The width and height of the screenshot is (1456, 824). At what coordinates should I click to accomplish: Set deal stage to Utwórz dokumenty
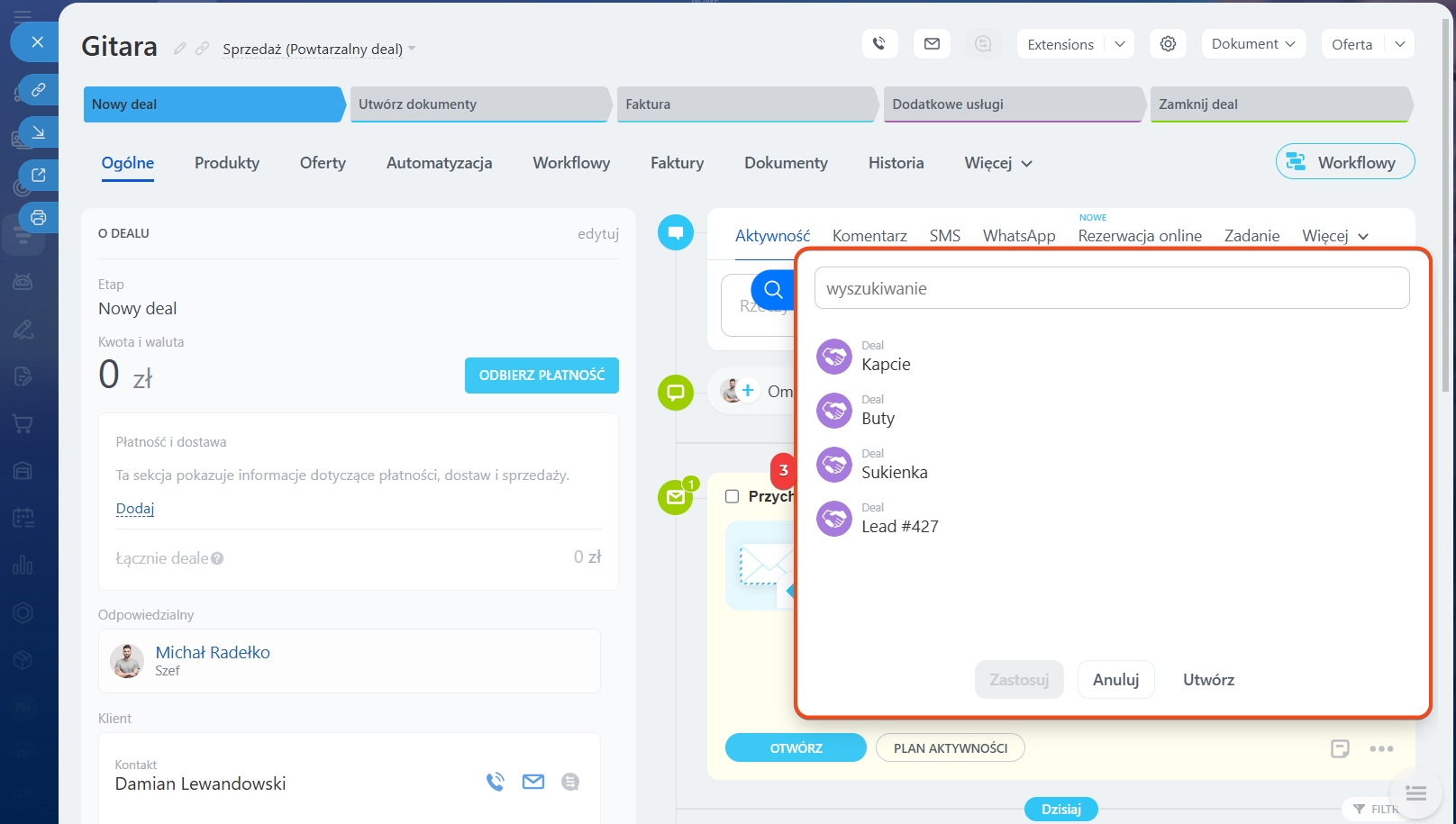click(479, 104)
